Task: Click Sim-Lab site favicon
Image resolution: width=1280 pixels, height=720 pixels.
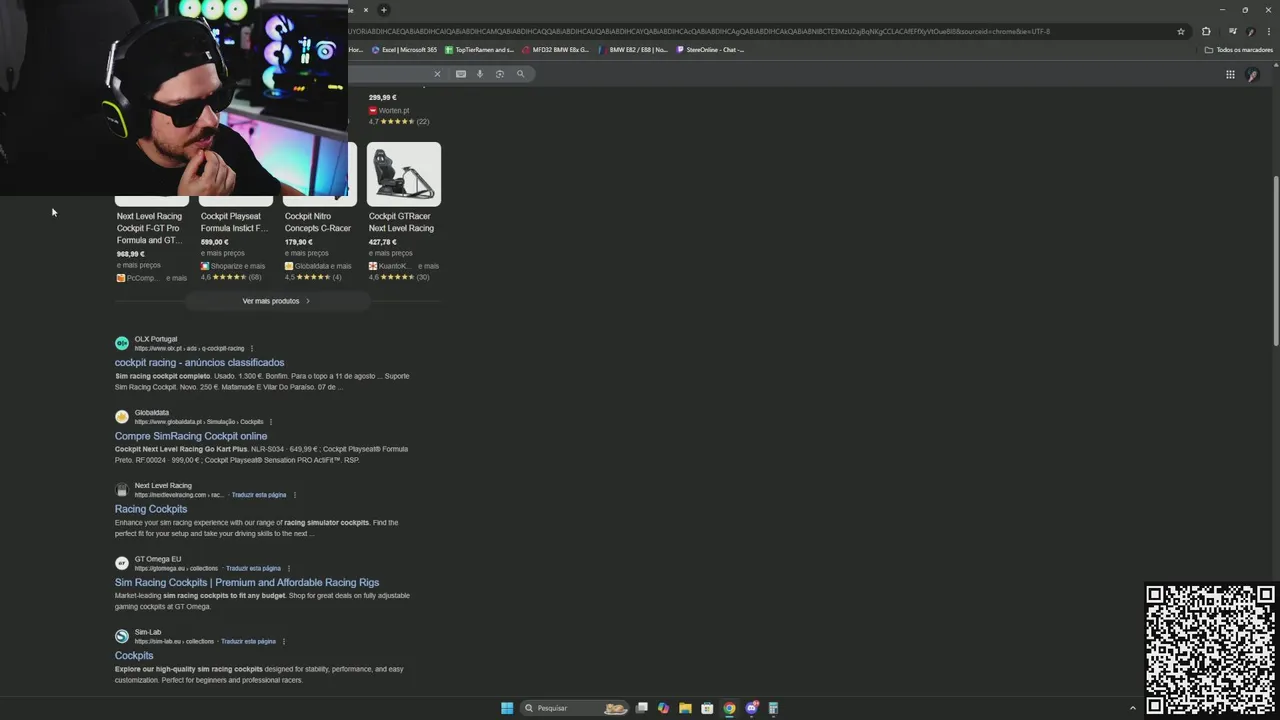Action: click(x=122, y=636)
